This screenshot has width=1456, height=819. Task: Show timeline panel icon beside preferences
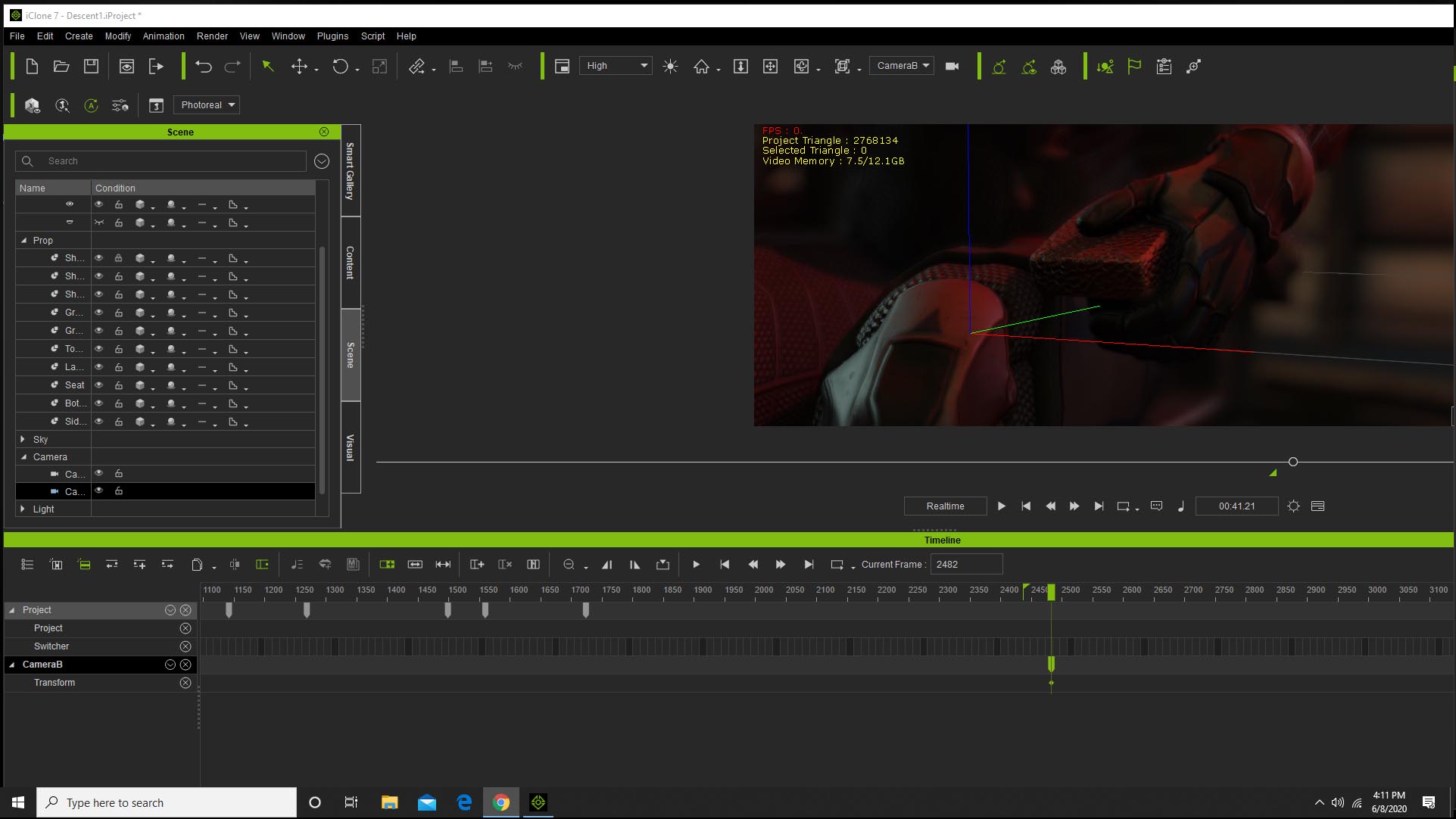(x=1317, y=506)
